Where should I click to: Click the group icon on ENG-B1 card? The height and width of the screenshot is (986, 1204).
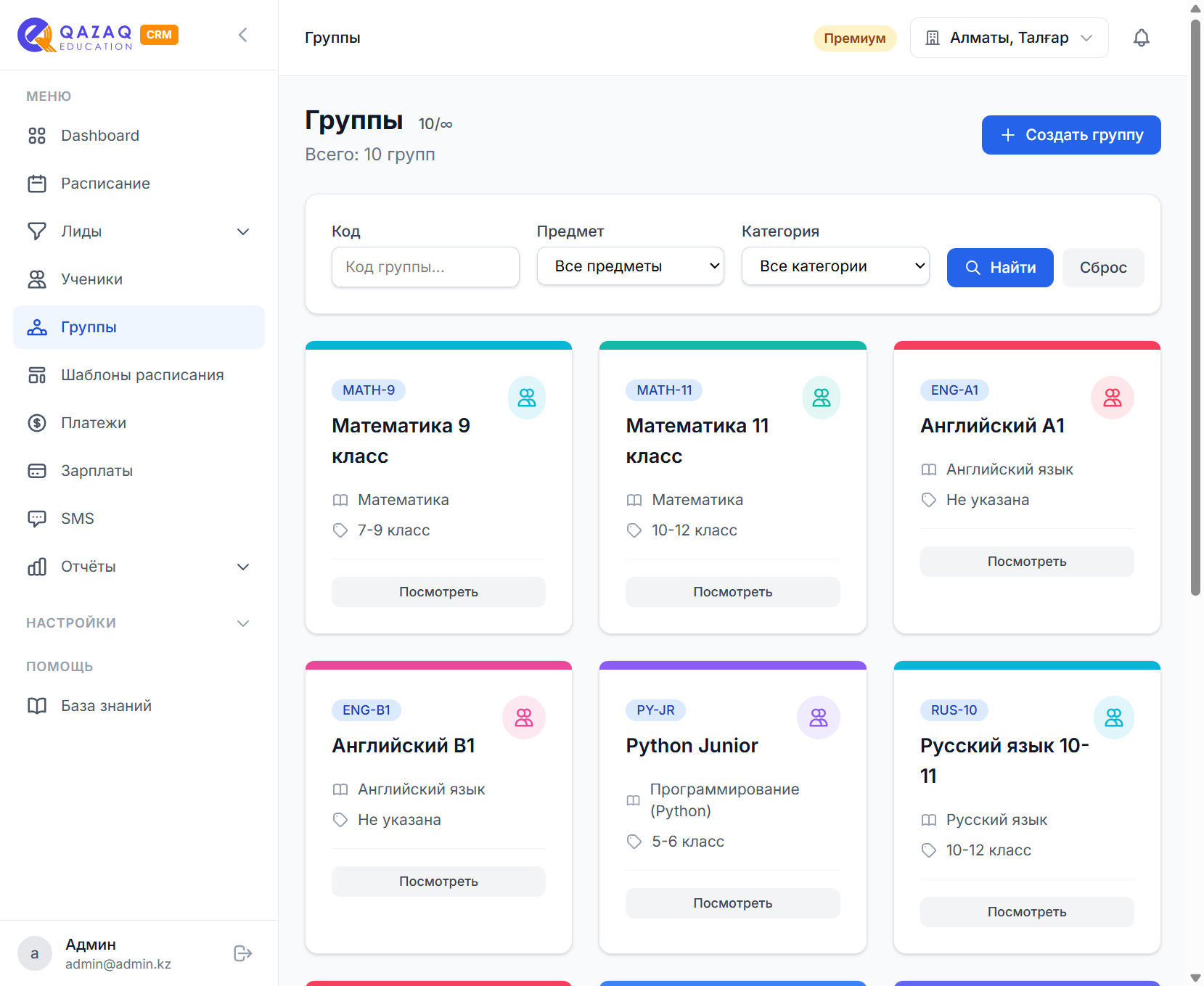pyautogui.click(x=524, y=718)
